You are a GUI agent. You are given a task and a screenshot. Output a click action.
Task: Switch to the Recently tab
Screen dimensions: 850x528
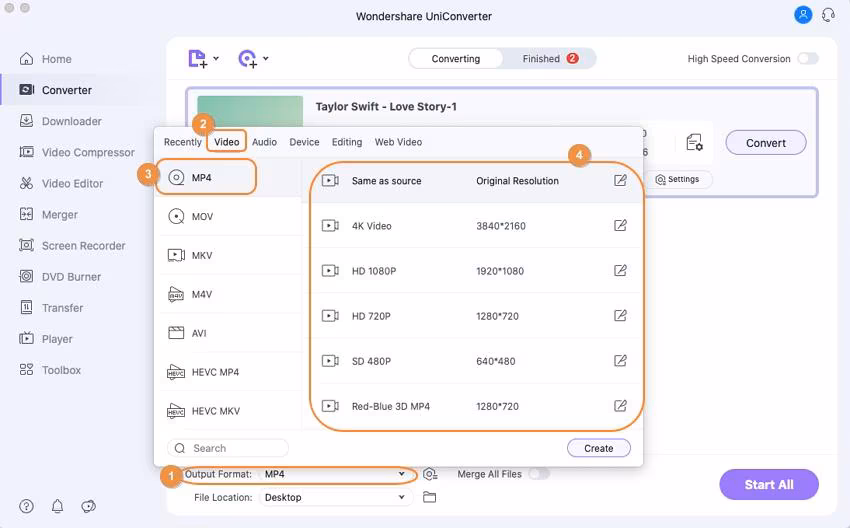point(183,142)
